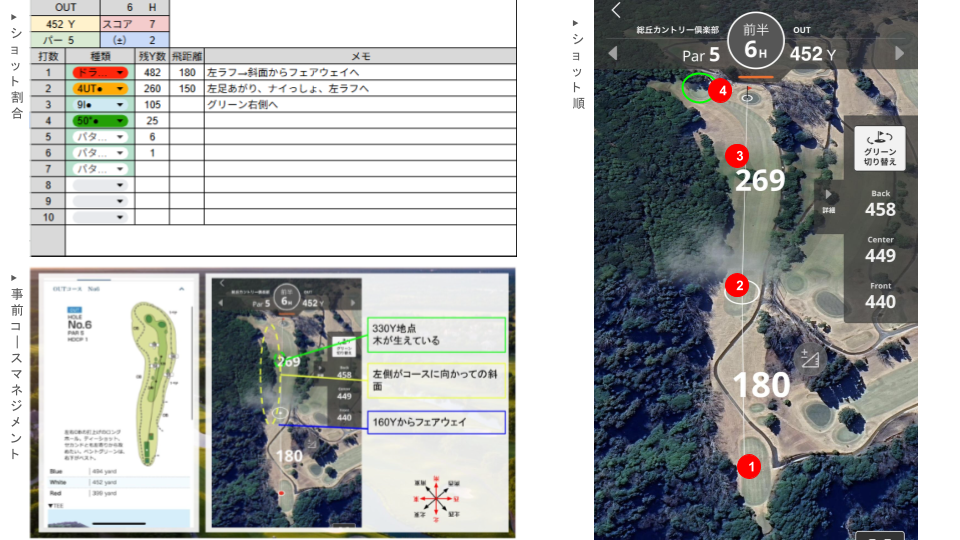Select red shot marker 1 on tee

(749, 465)
